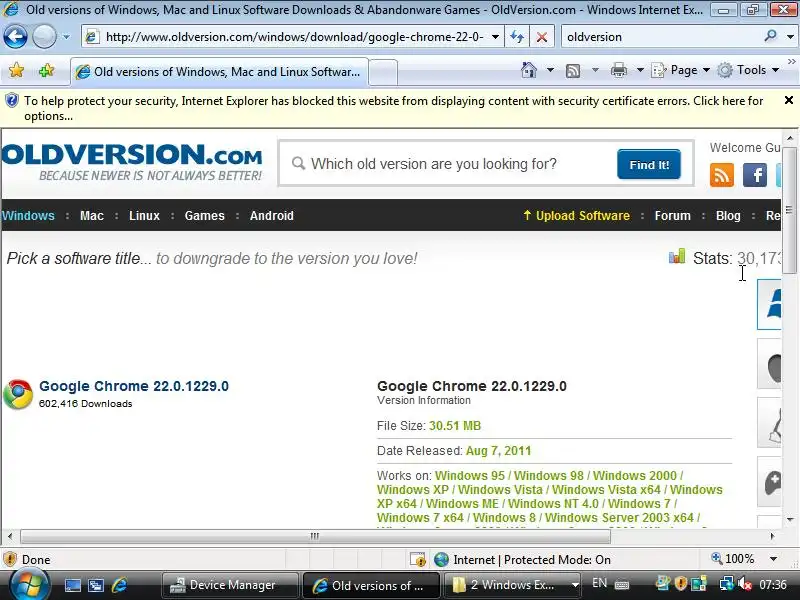This screenshot has height=600, width=800.
Task: Select the Old versions of Windows tab
Action: (x=219, y=72)
